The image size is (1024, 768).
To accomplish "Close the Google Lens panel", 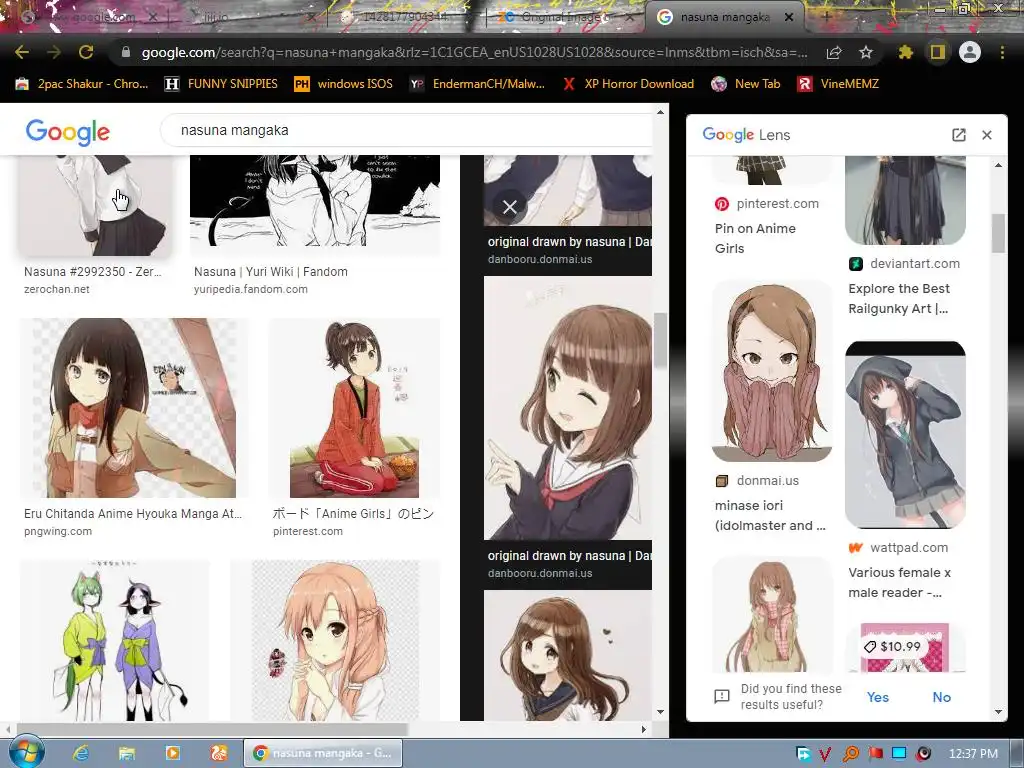I will 987,135.
